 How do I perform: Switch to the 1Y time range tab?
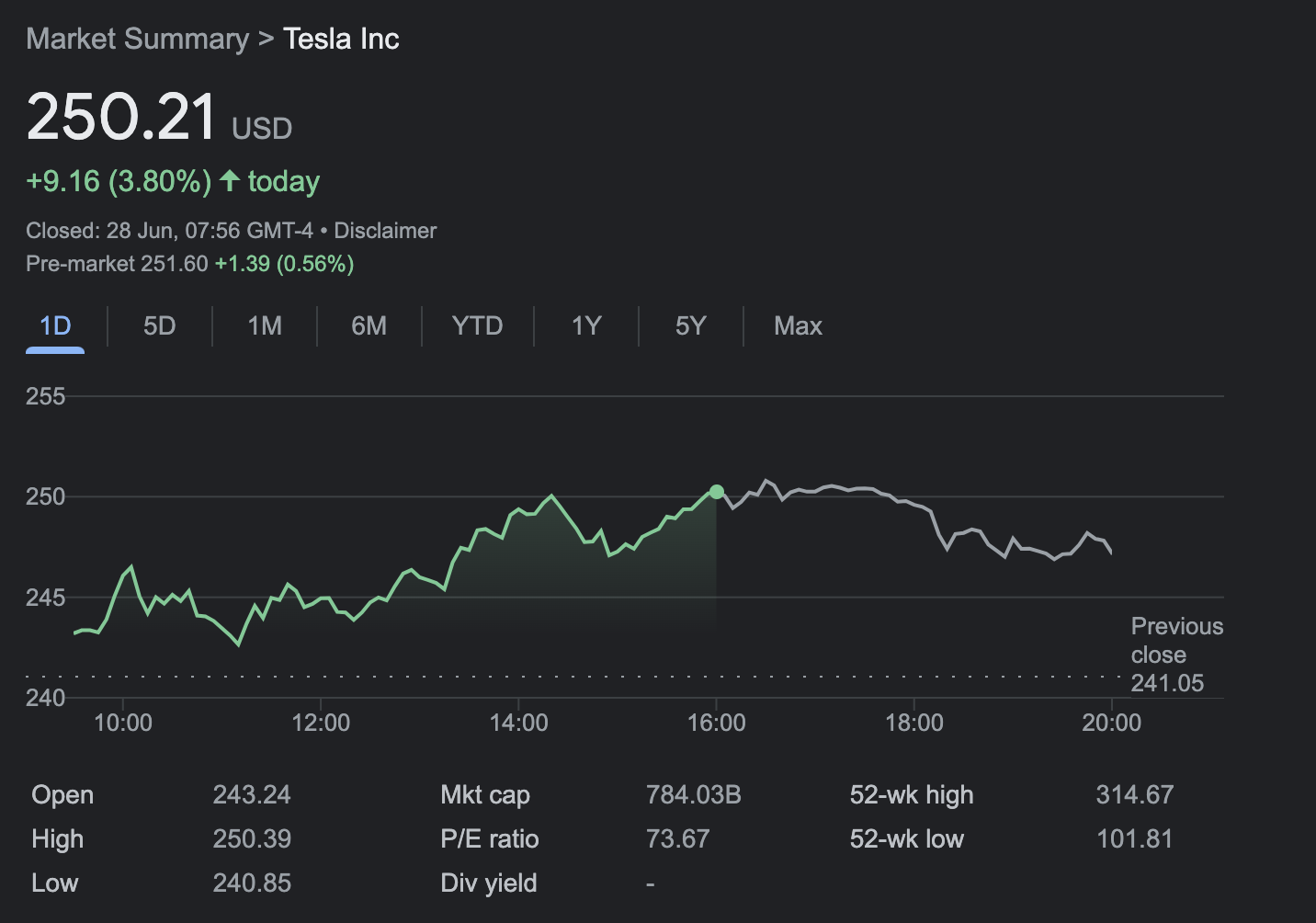pos(586,326)
